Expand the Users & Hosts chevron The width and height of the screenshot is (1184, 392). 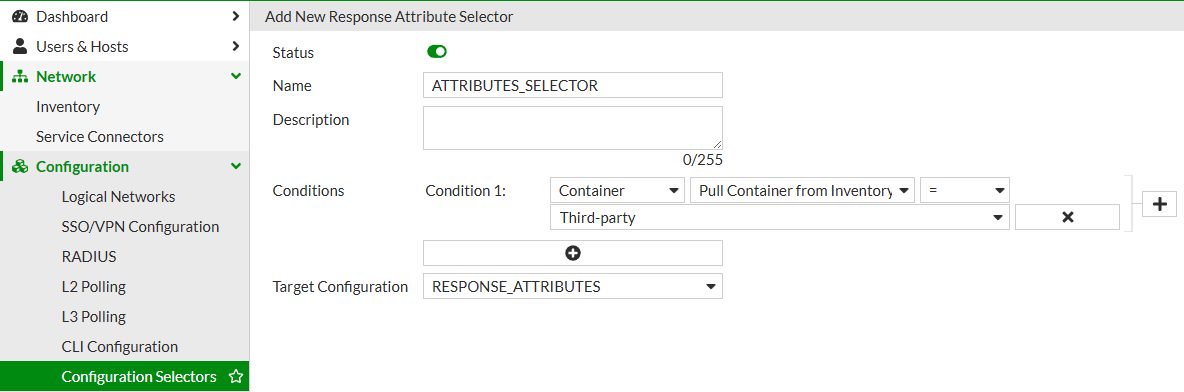click(236, 46)
